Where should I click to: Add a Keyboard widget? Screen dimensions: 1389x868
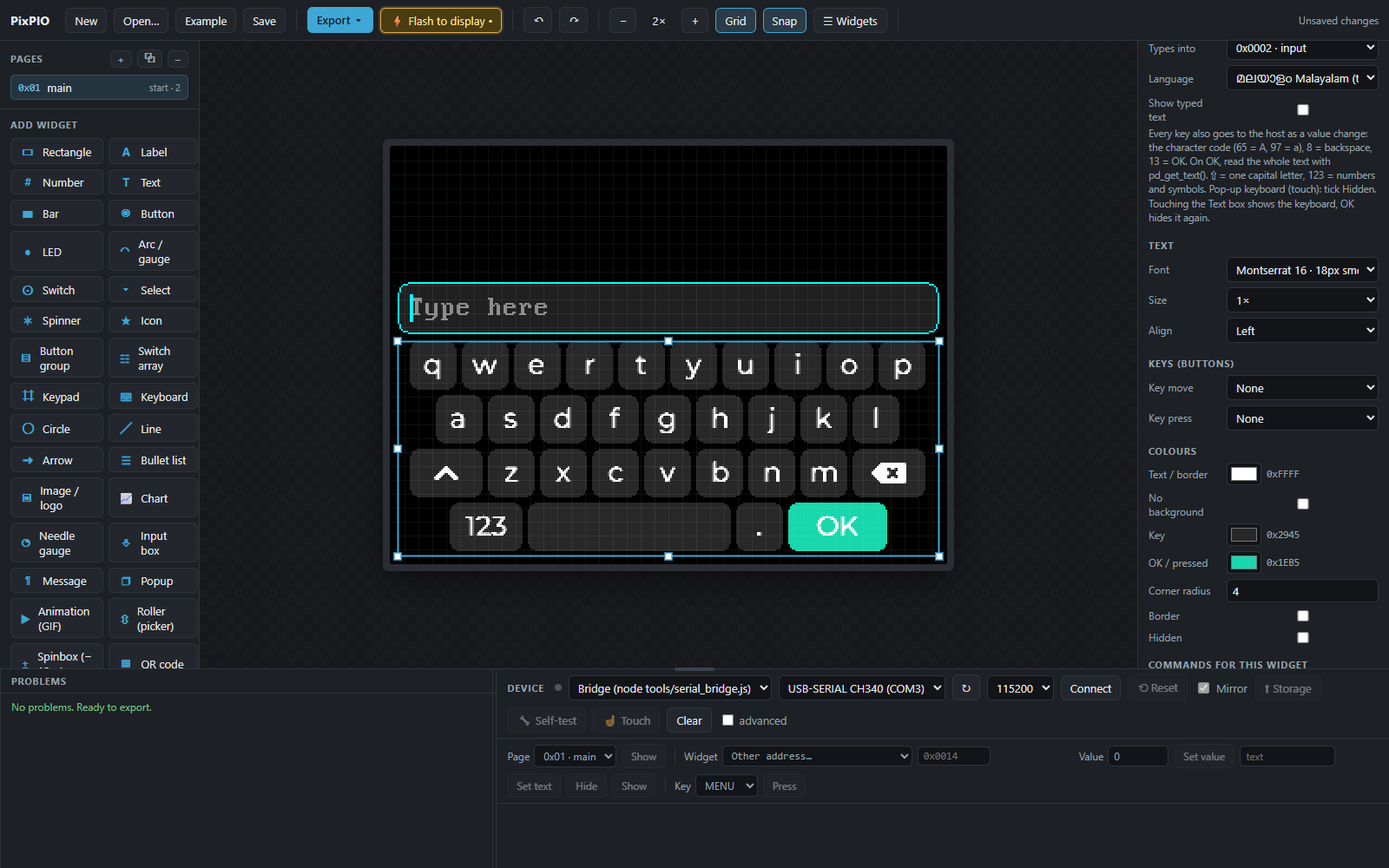(154, 397)
